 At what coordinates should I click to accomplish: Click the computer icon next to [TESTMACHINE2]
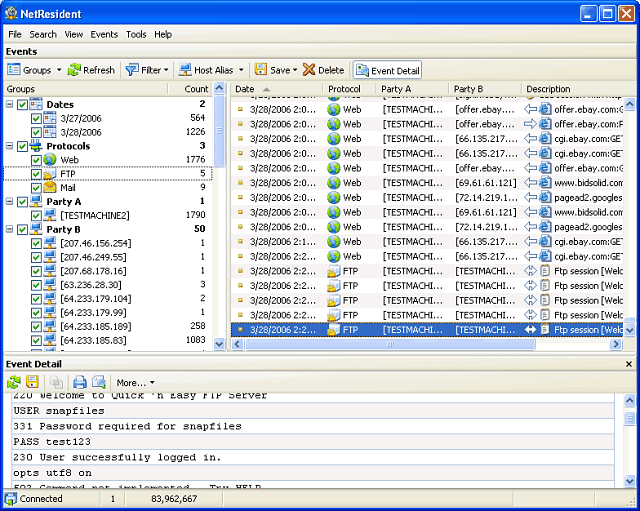click(x=50, y=215)
